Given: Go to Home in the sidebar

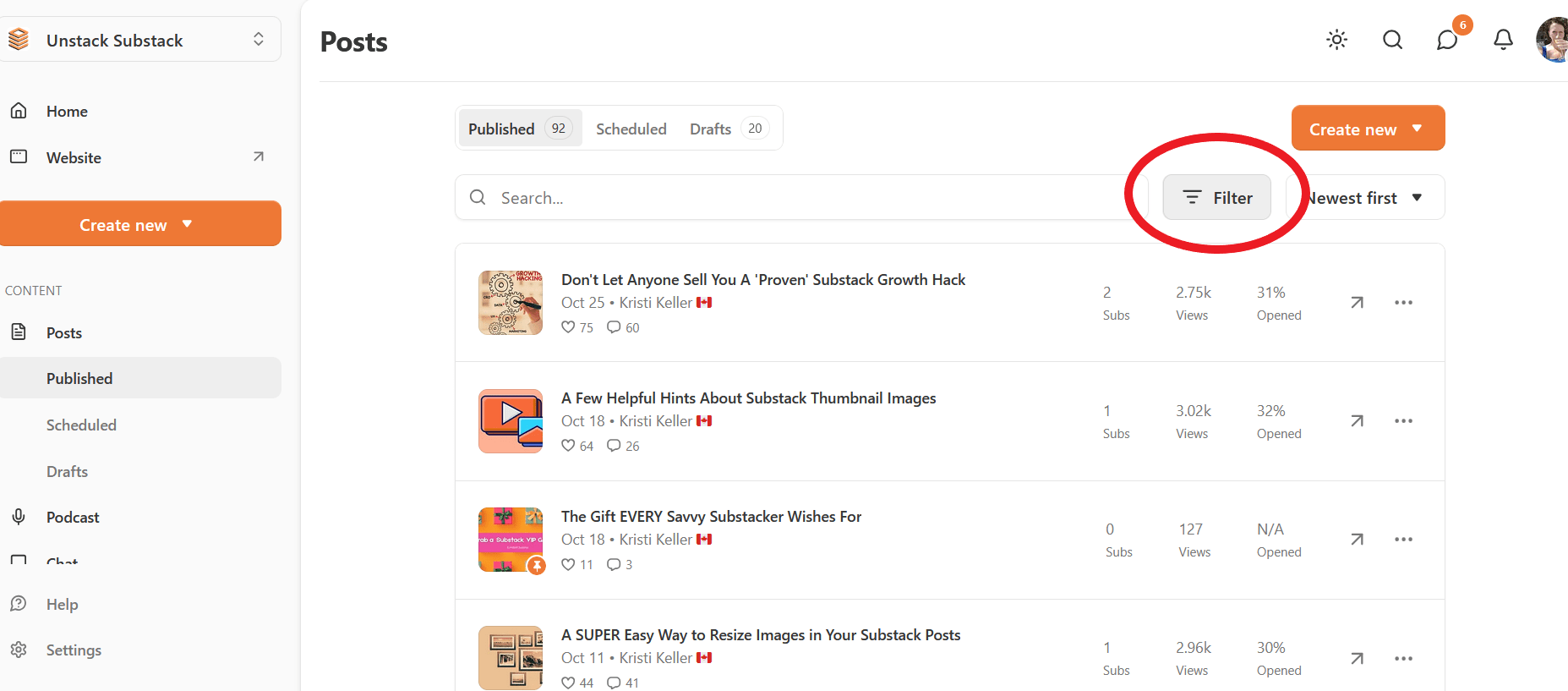Looking at the screenshot, I should pos(67,111).
